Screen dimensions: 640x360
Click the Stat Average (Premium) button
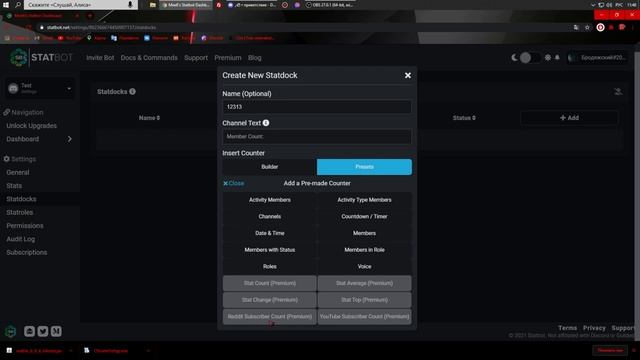click(x=364, y=283)
